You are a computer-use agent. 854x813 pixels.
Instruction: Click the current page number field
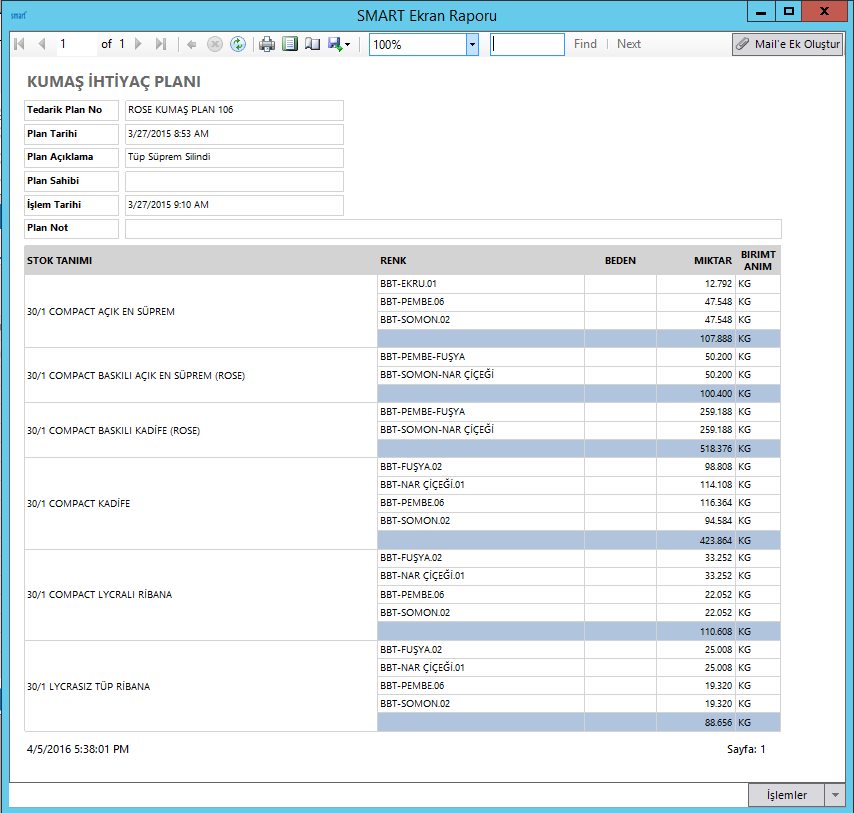point(74,44)
